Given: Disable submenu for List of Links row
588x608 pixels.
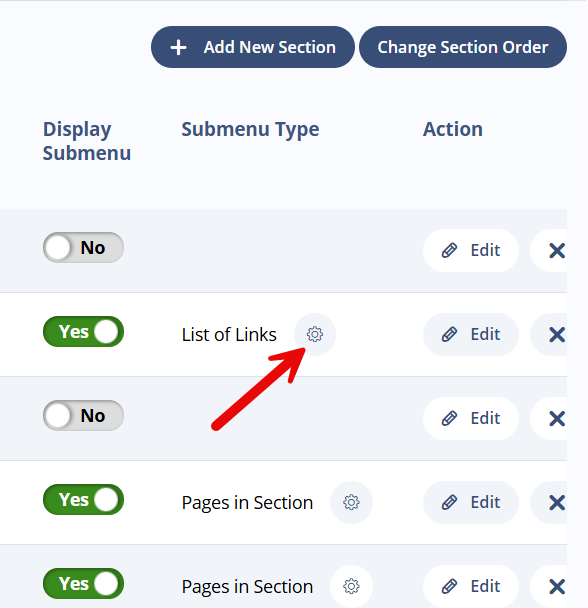Looking at the screenshot, I should (83, 332).
